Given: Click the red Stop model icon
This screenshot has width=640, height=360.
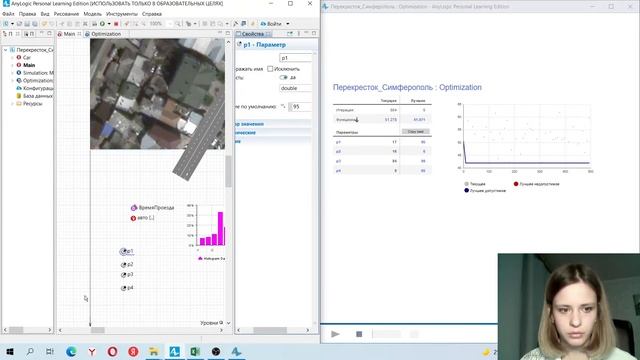Looking at the screenshot, I should click(116, 24).
